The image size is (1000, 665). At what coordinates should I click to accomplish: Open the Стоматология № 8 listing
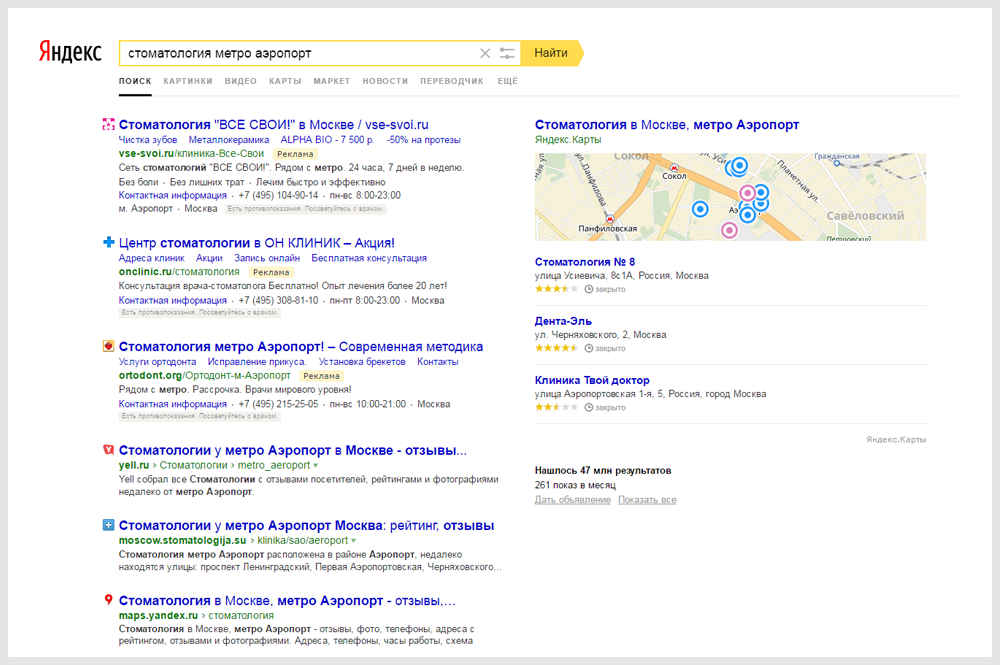[x=585, y=262]
